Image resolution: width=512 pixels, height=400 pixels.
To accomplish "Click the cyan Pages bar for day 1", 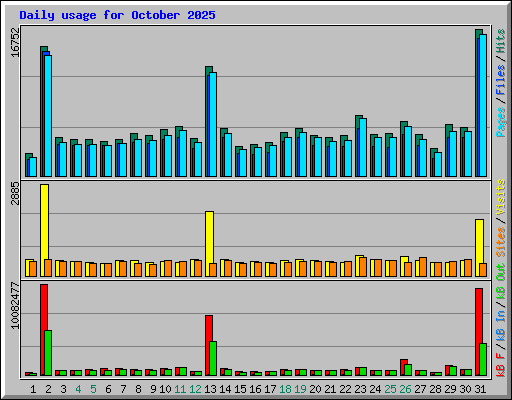I will [x=33, y=167].
